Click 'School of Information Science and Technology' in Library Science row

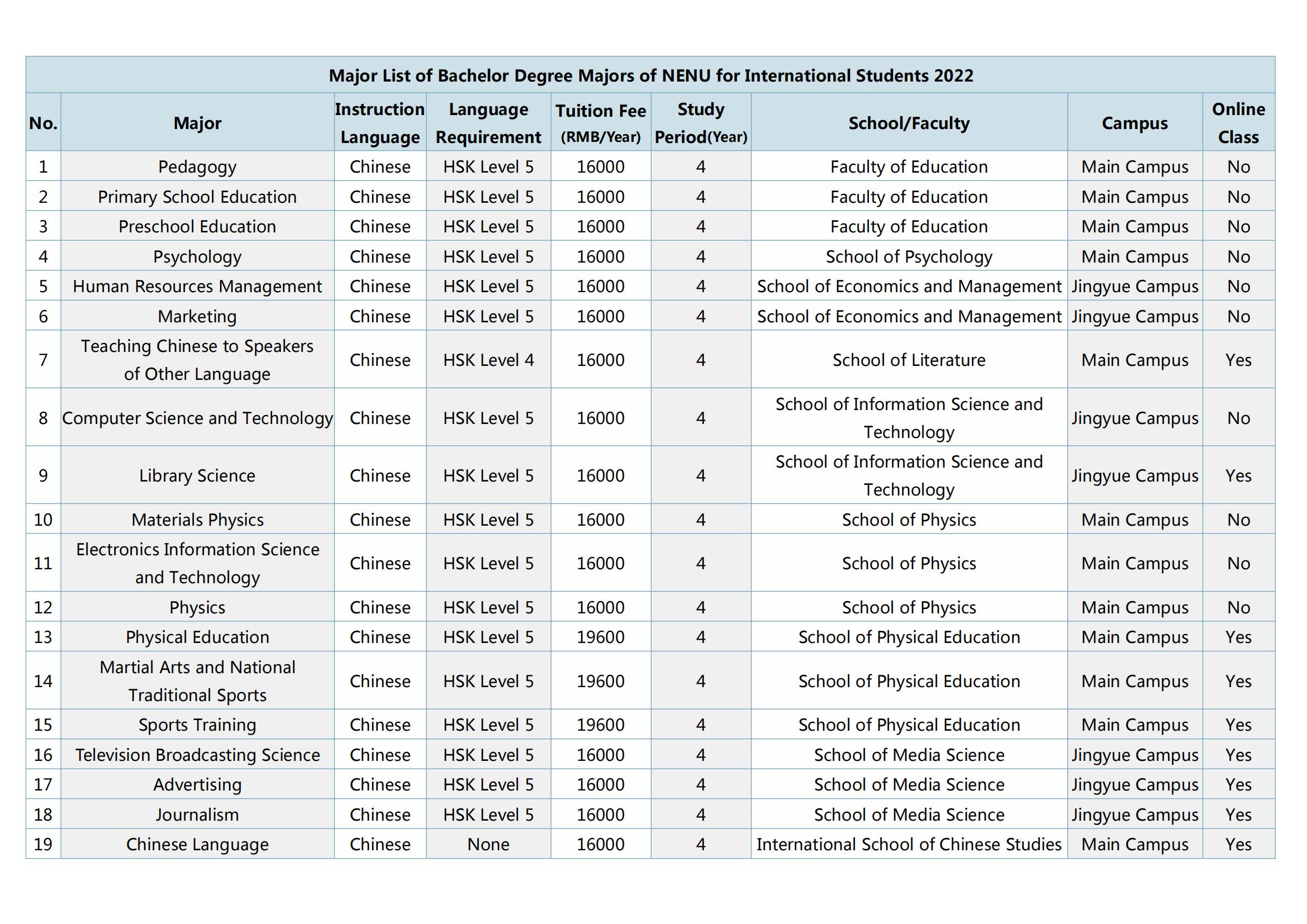(x=909, y=475)
